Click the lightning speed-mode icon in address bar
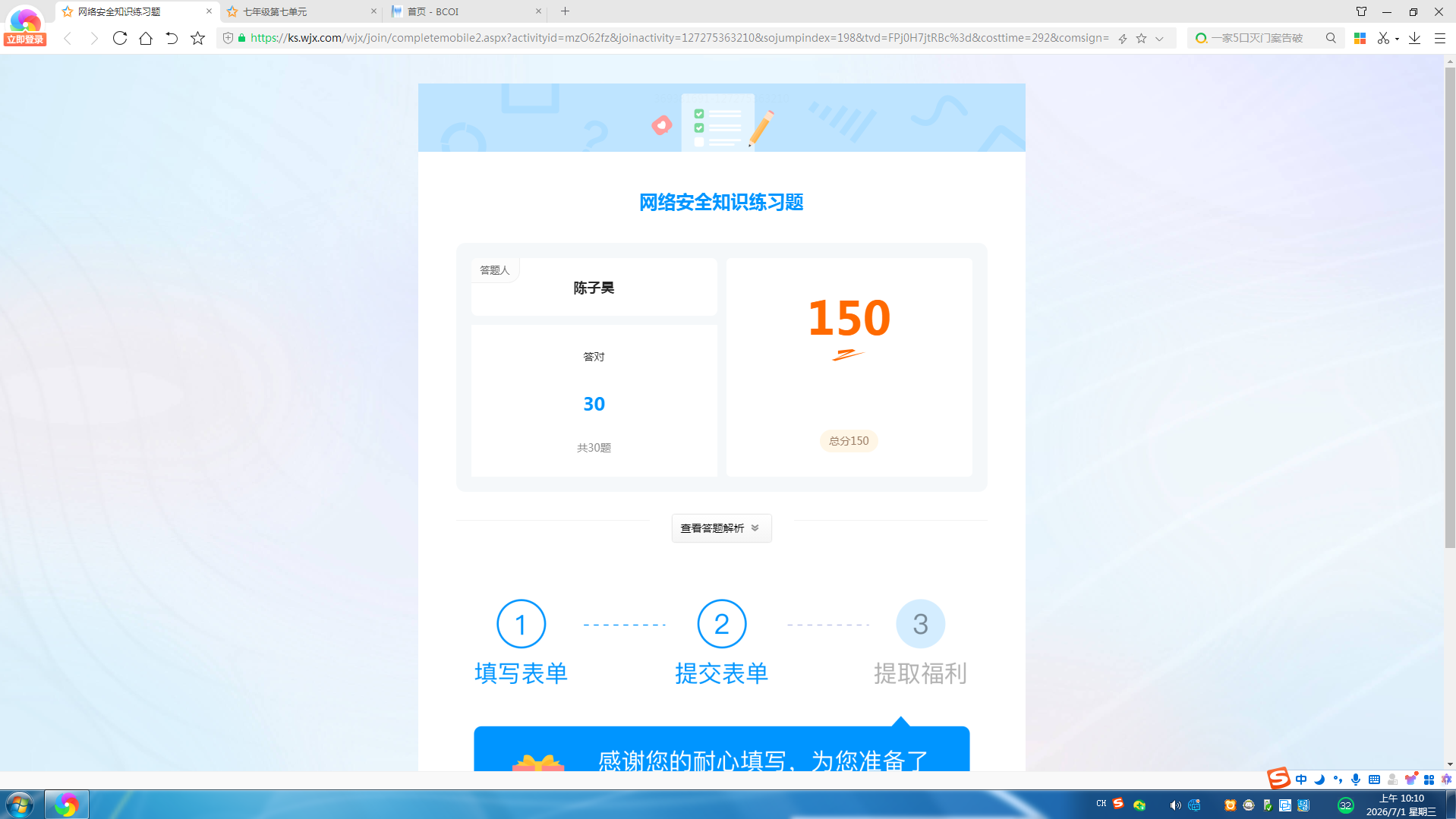 click(1123, 38)
